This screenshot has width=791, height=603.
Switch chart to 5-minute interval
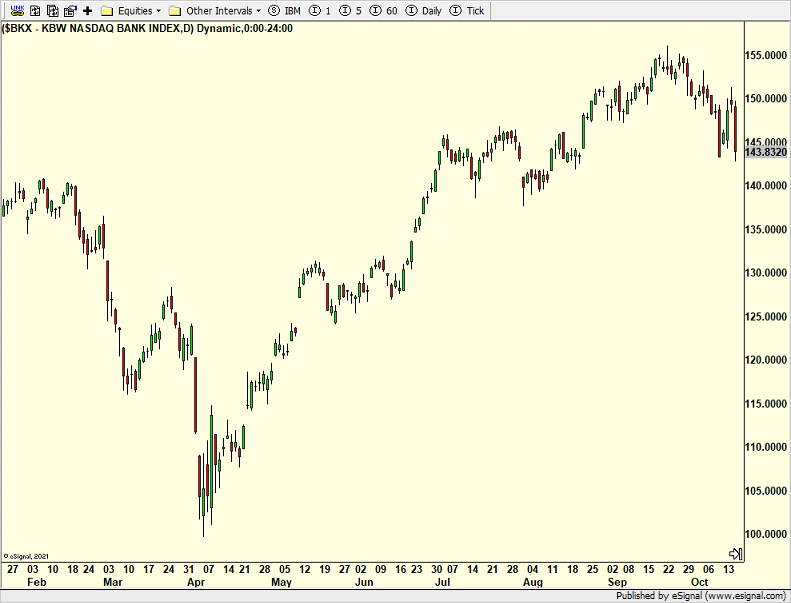coord(350,10)
